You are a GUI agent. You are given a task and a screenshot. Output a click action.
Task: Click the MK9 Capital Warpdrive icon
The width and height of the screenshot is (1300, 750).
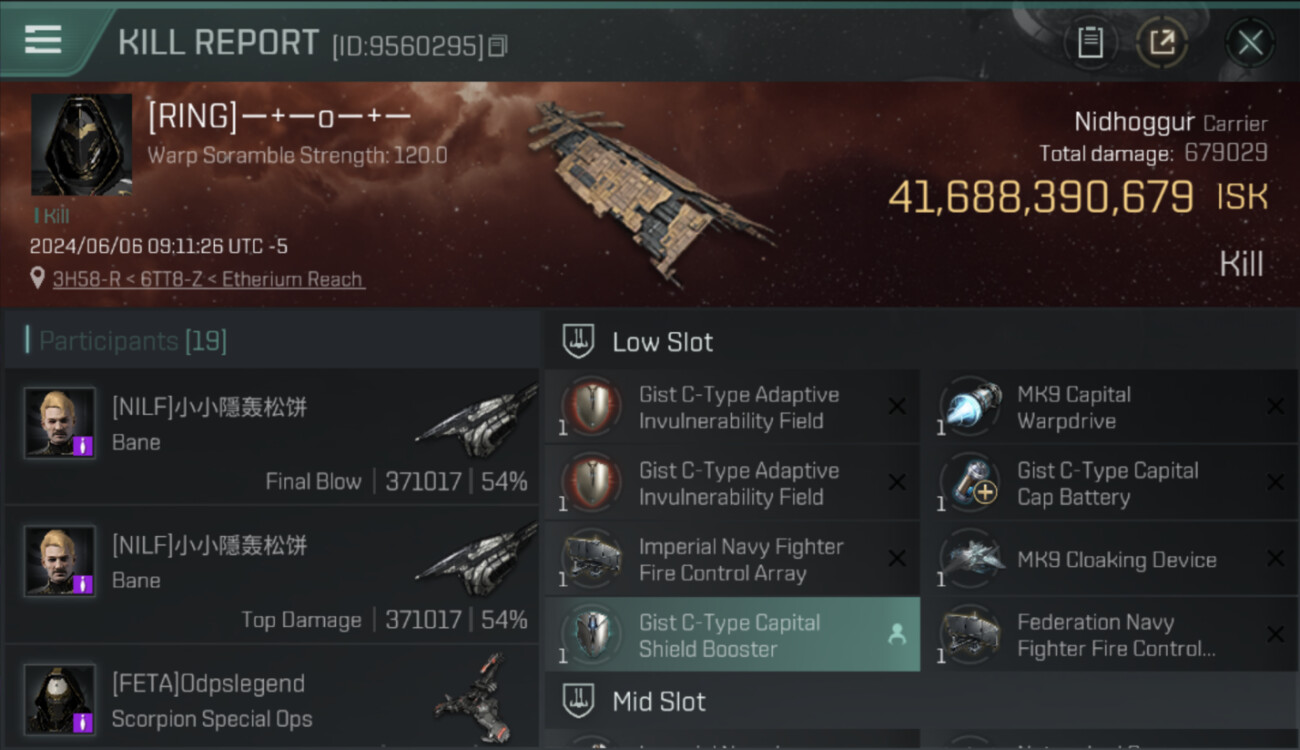point(971,407)
